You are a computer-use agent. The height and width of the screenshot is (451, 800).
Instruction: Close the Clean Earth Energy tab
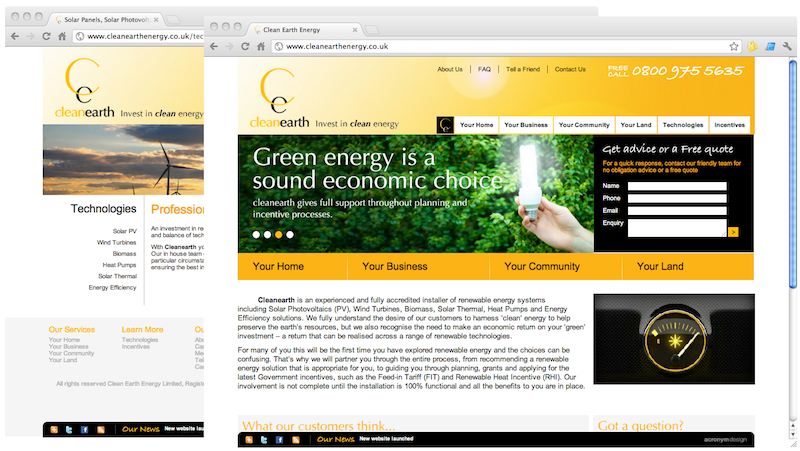click(354, 30)
